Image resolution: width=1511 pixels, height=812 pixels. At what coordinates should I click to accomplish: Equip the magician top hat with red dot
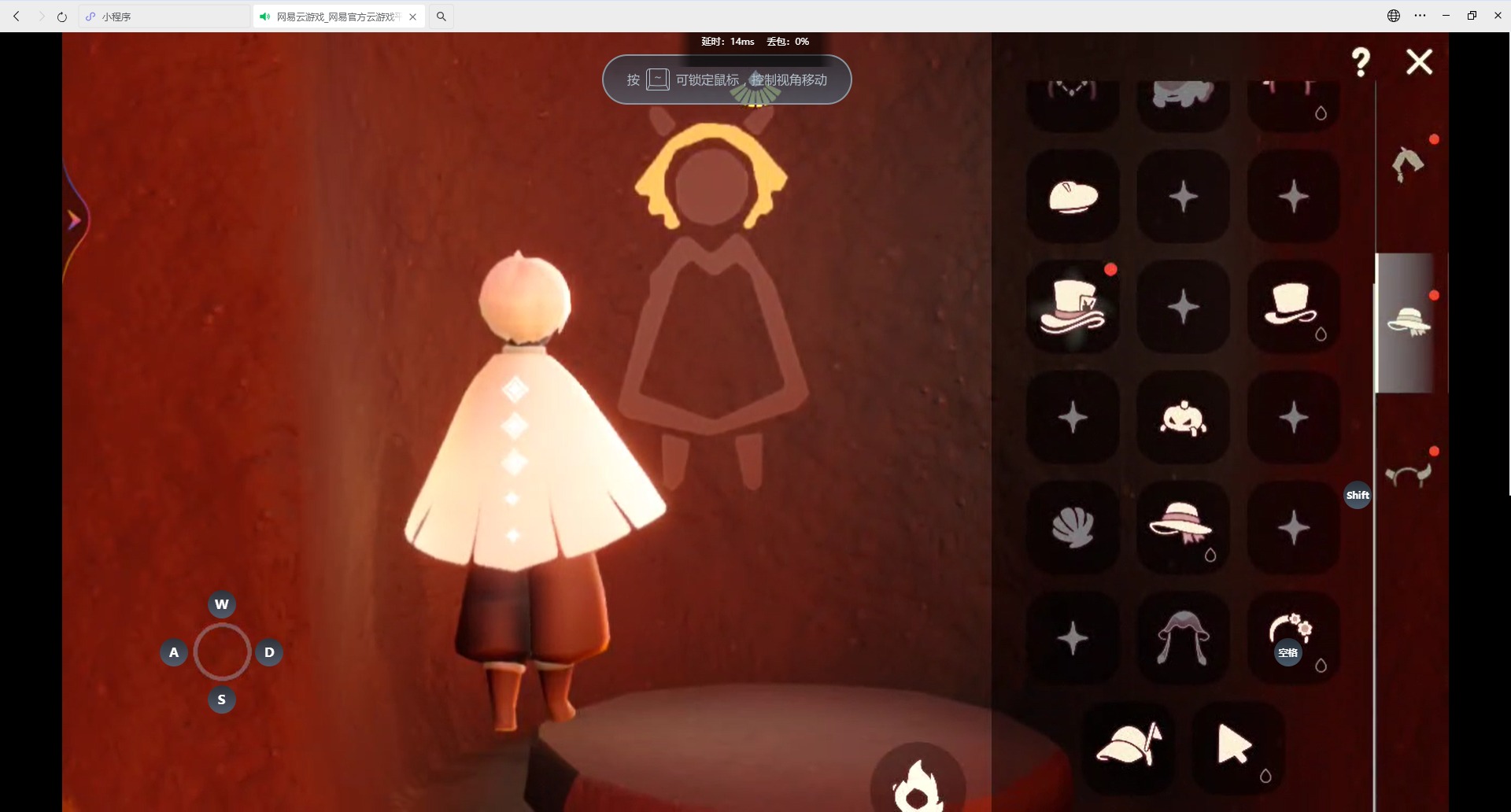[x=1073, y=307]
